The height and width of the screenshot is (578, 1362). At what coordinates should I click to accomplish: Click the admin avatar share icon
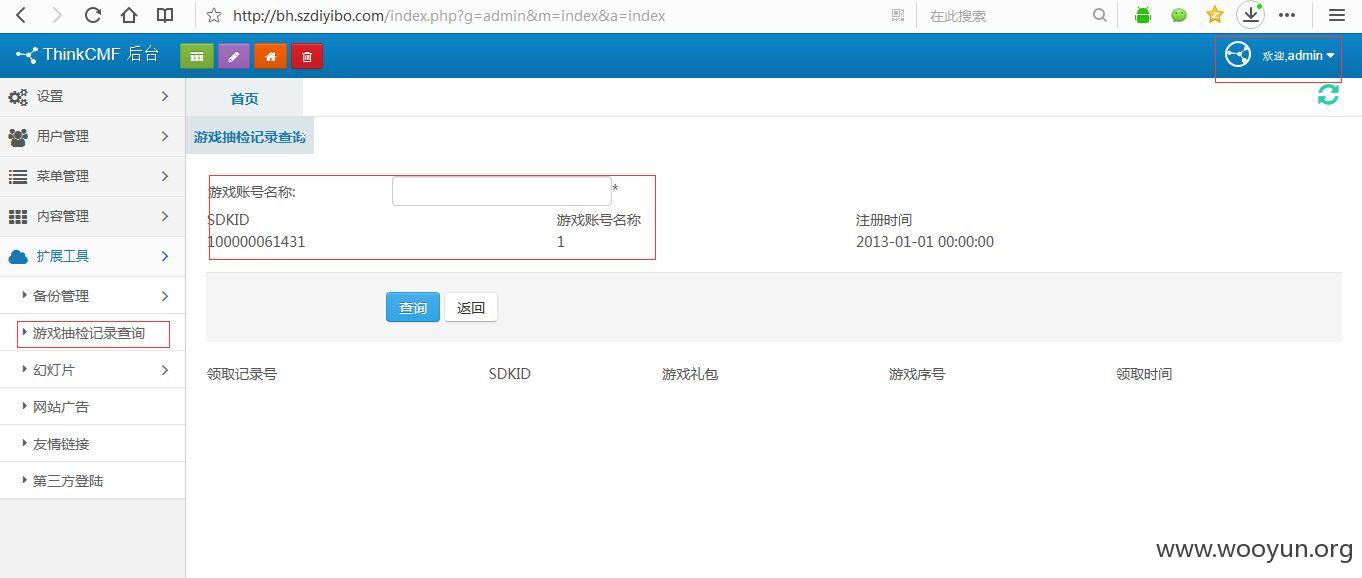[x=1238, y=55]
